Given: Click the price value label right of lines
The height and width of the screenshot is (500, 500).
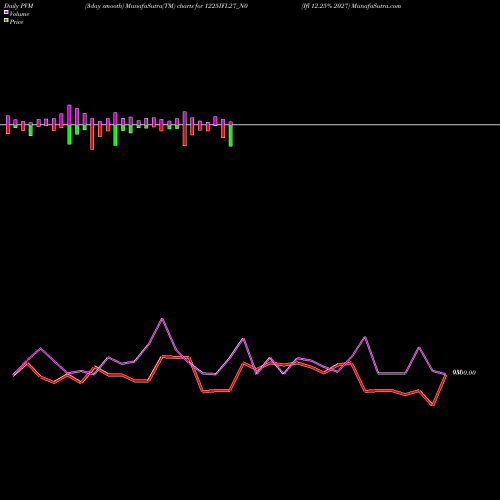Looking at the screenshot, I should [x=464, y=372].
